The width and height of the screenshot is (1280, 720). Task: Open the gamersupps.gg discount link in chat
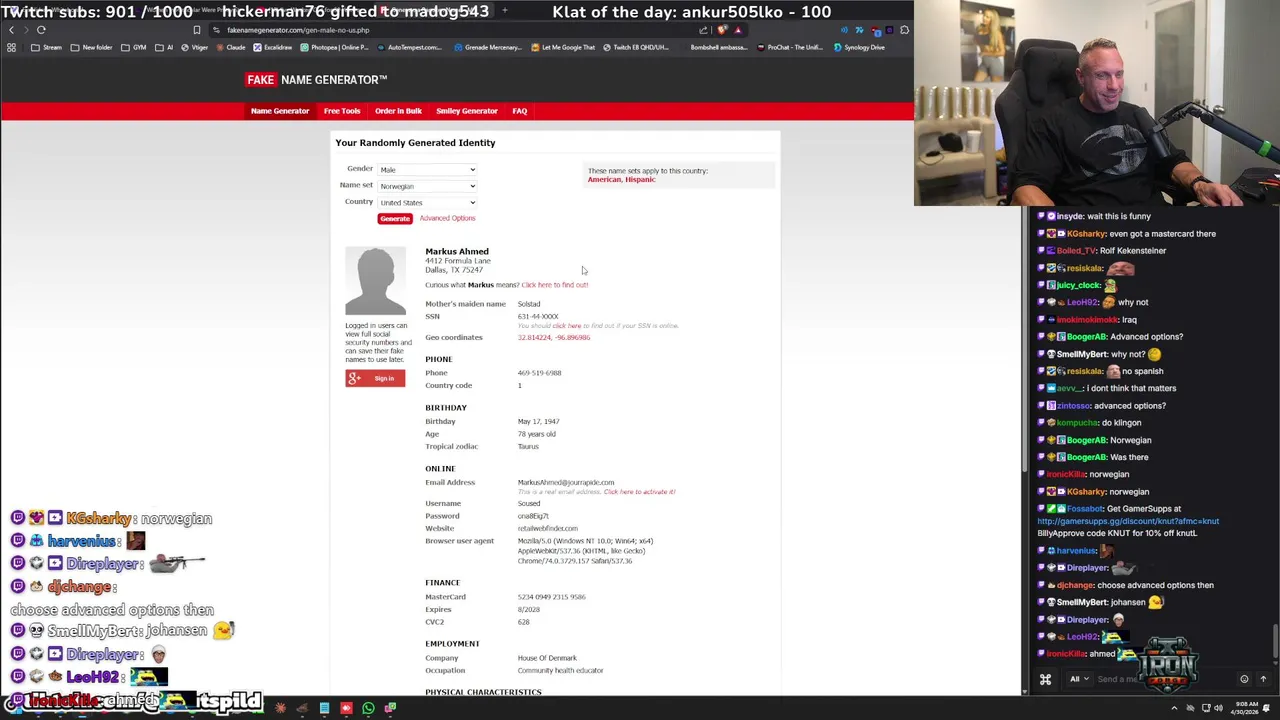1128,521
